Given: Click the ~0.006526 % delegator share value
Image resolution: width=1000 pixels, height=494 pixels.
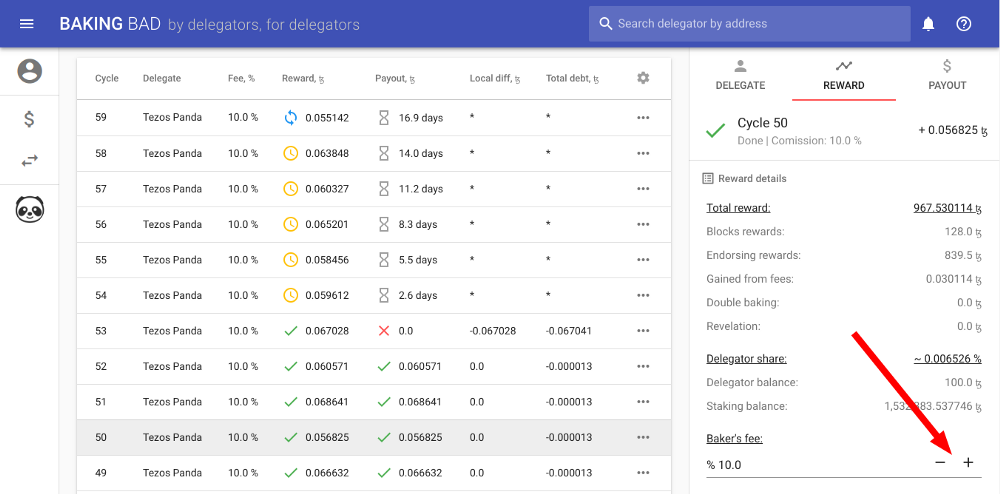Looking at the screenshot, I should [x=947, y=359].
